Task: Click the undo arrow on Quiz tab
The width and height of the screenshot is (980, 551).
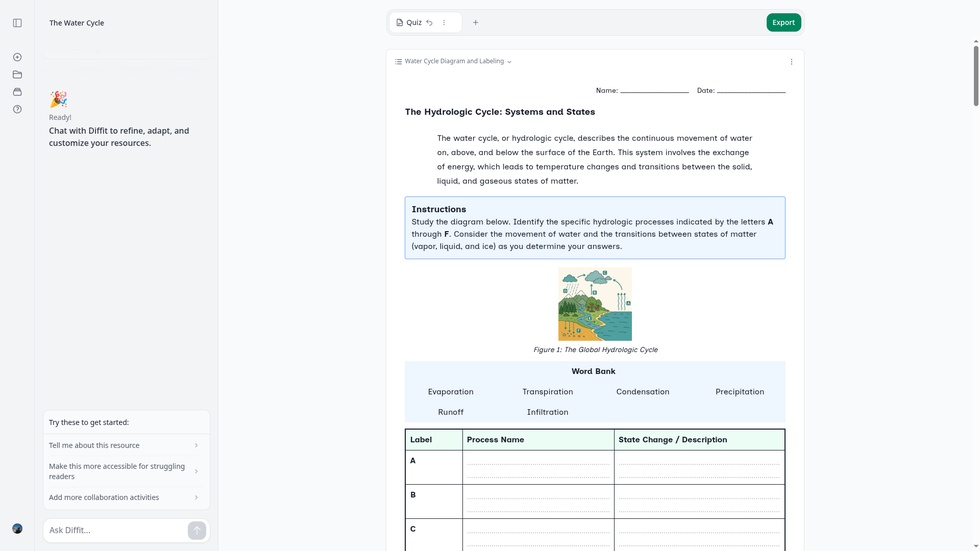Action: 429,22
